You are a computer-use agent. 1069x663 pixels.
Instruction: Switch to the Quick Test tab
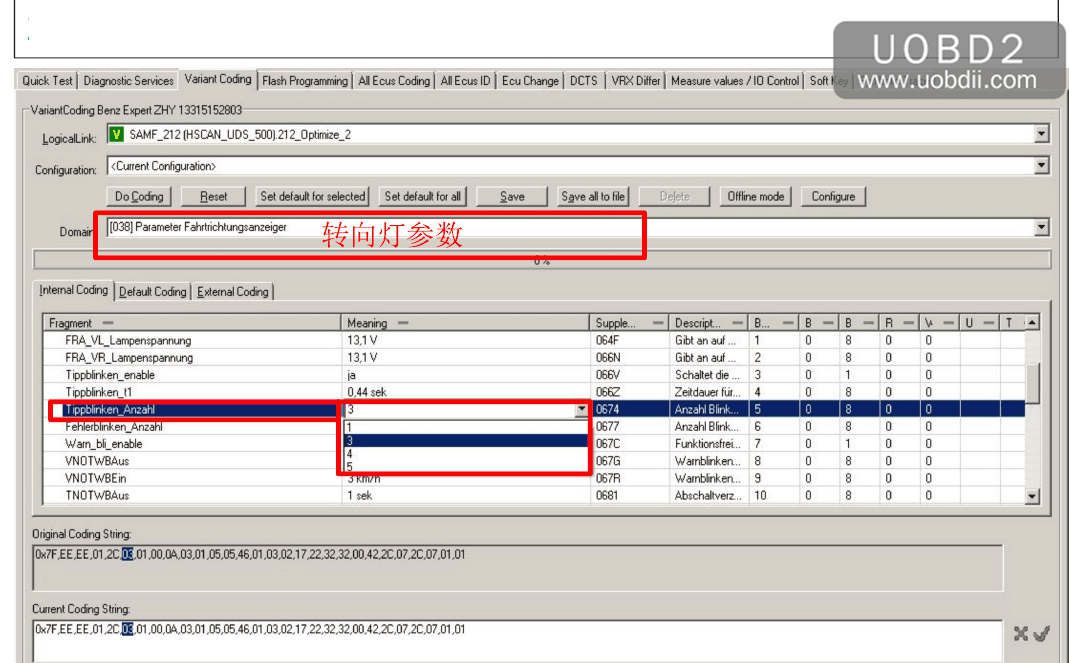coord(47,80)
